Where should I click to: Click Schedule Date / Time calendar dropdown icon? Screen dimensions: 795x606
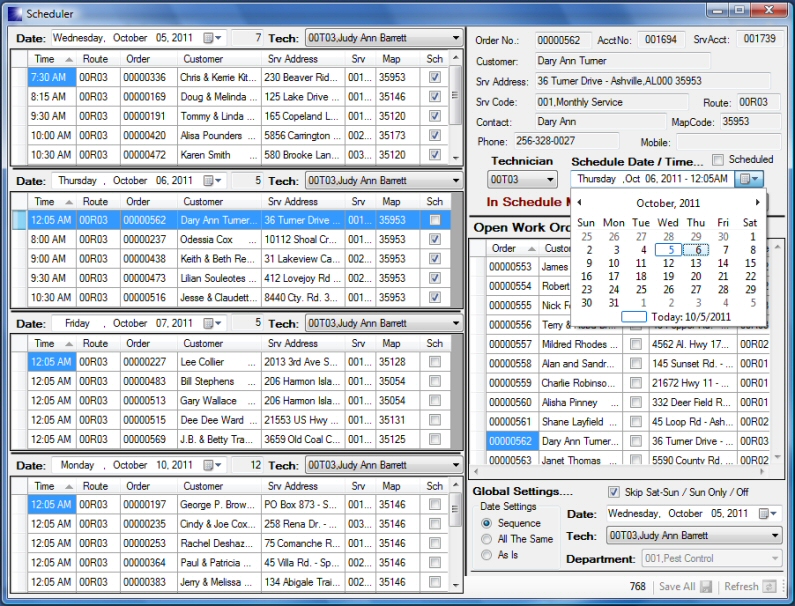point(749,179)
